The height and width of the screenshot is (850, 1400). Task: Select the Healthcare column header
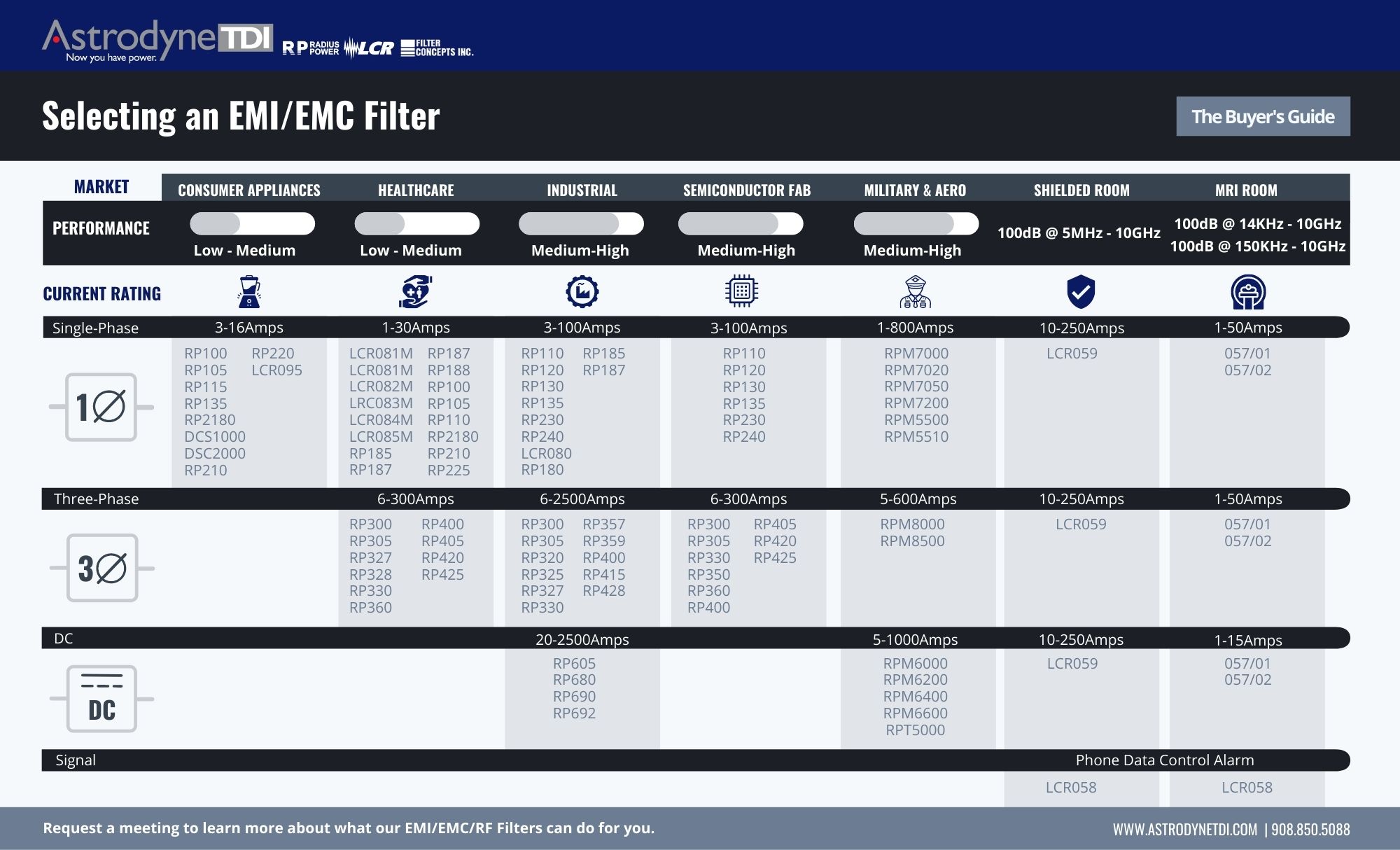click(416, 190)
